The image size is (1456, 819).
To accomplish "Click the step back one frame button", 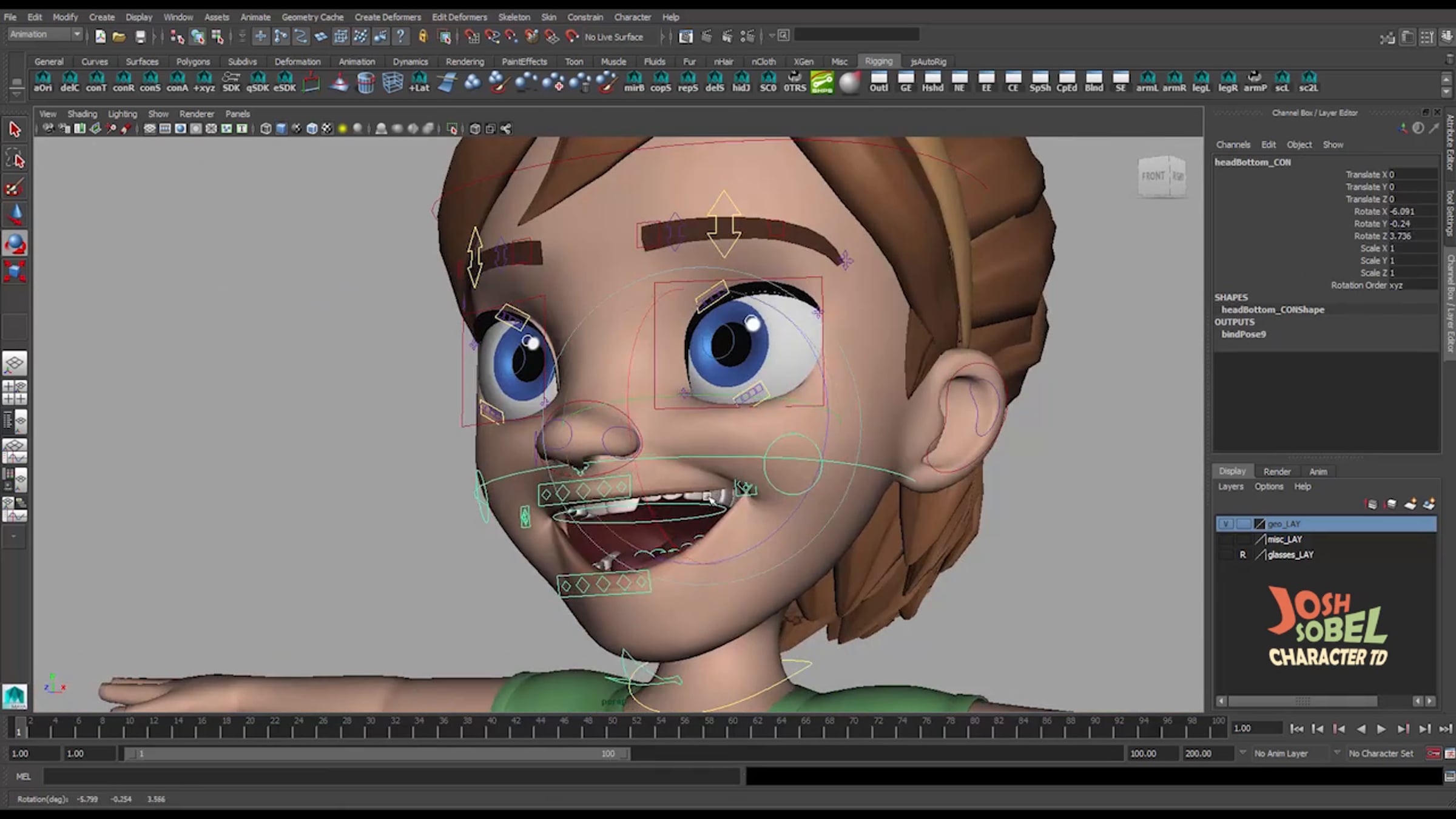I will [x=1318, y=729].
